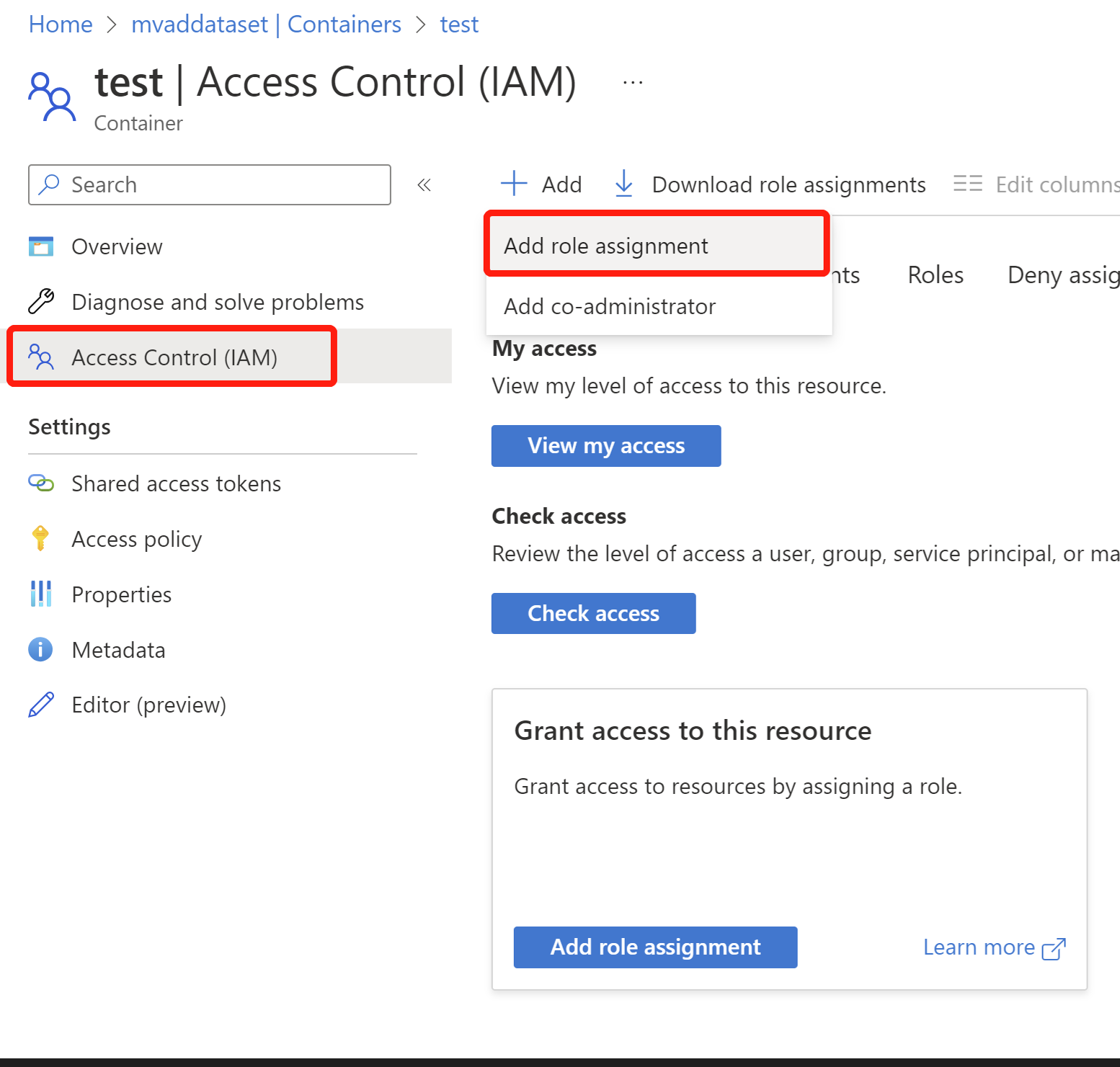1120x1067 pixels.
Task: Click the Overview icon in sidebar
Action: [41, 246]
